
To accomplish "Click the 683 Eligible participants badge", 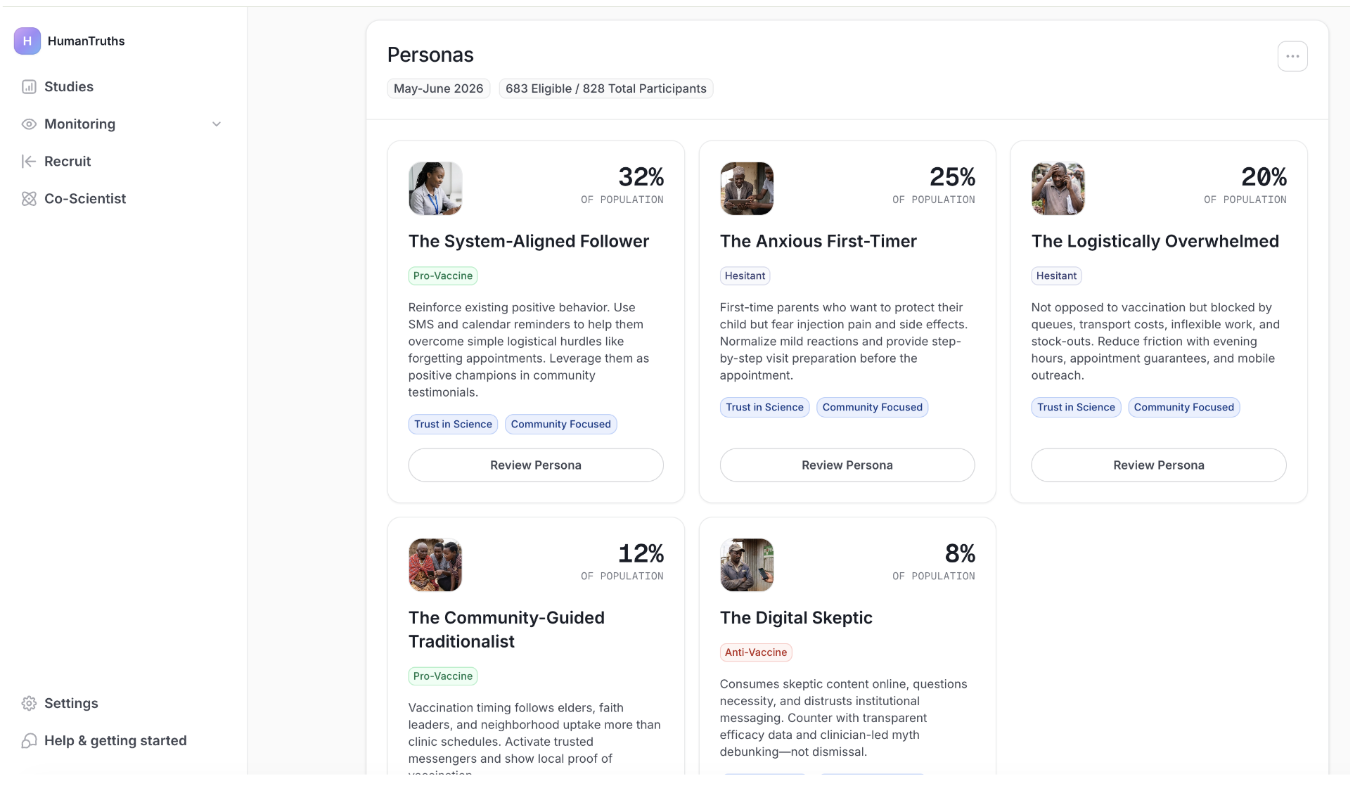I will (606, 89).
